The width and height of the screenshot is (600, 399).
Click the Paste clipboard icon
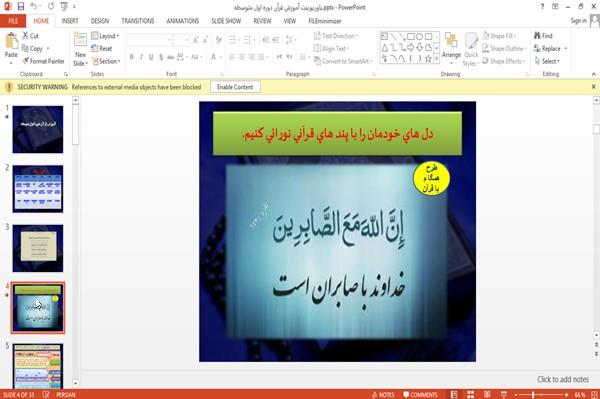coord(11,41)
